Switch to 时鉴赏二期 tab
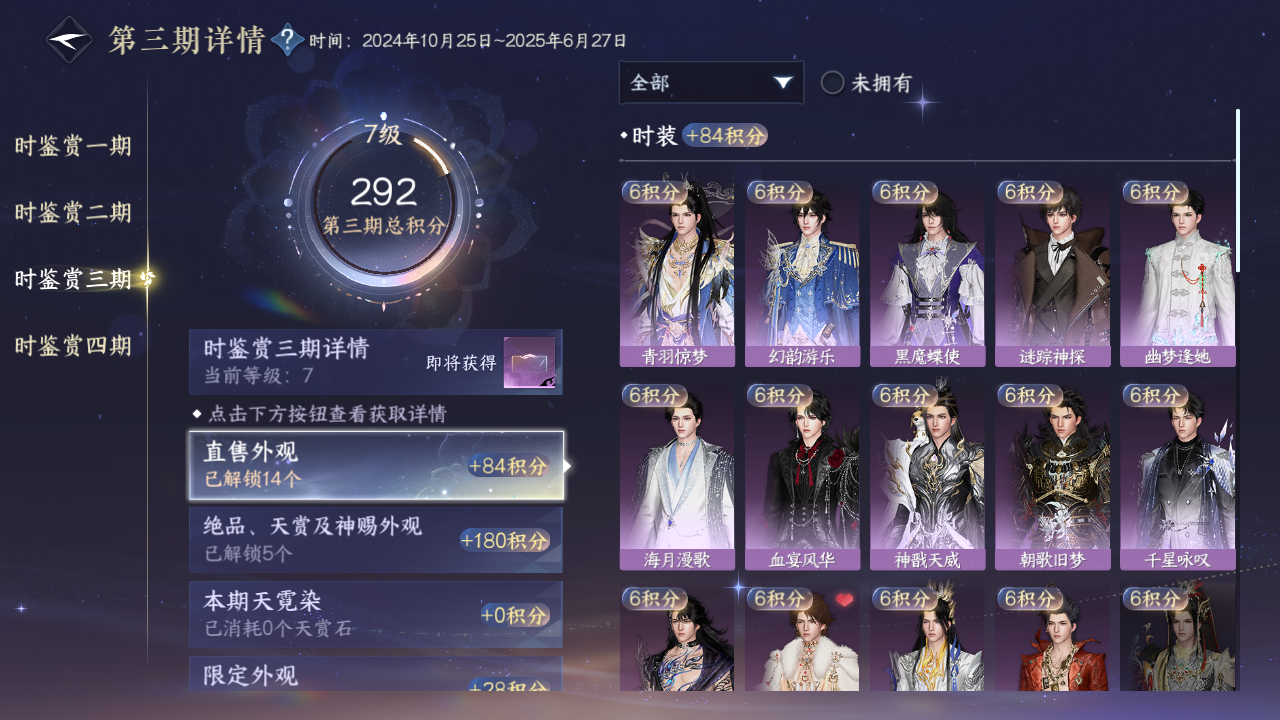The image size is (1280, 720). click(x=73, y=213)
